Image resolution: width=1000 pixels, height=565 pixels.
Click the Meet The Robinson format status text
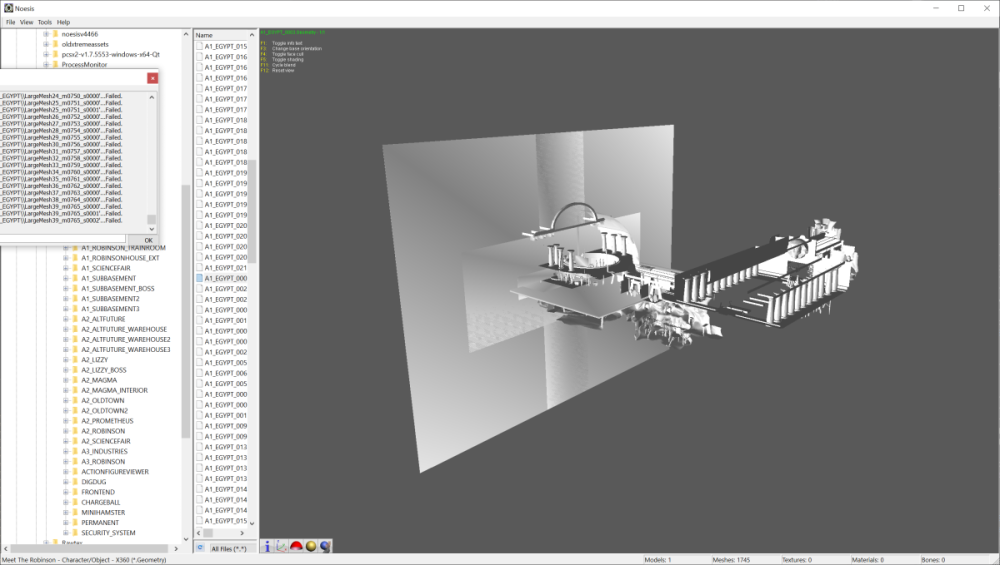(x=84, y=560)
